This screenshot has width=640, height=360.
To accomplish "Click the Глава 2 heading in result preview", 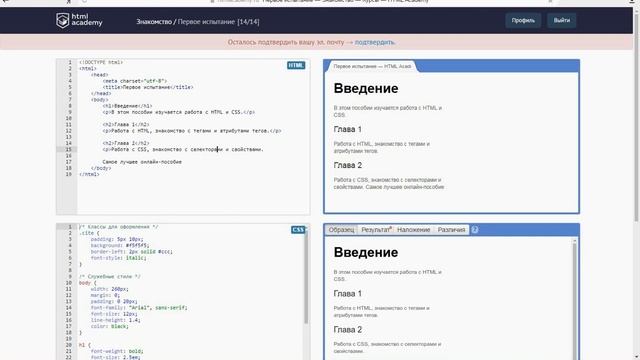I will (348, 165).
